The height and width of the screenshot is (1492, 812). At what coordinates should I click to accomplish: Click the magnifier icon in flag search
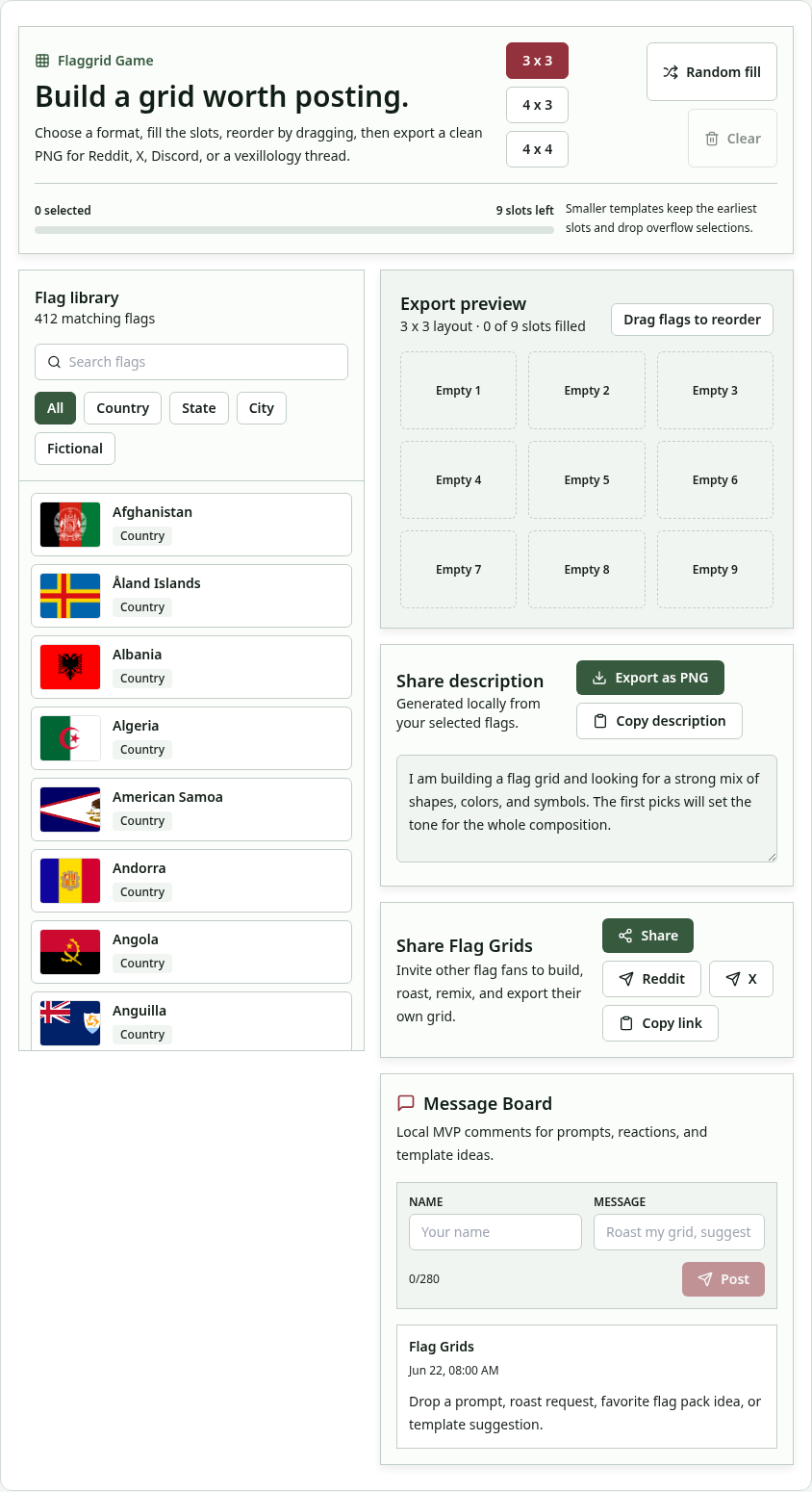54,362
